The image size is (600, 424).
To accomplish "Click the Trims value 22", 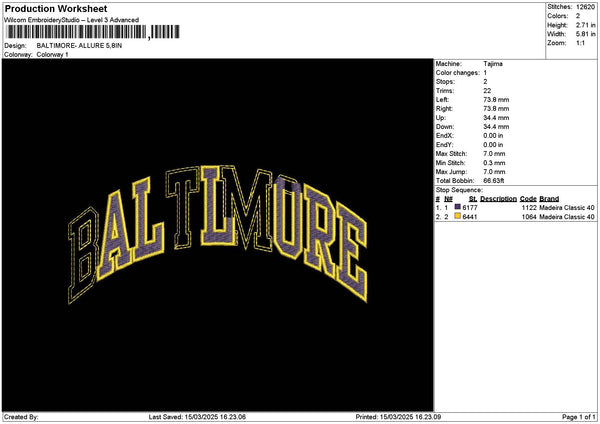I will (x=487, y=91).
